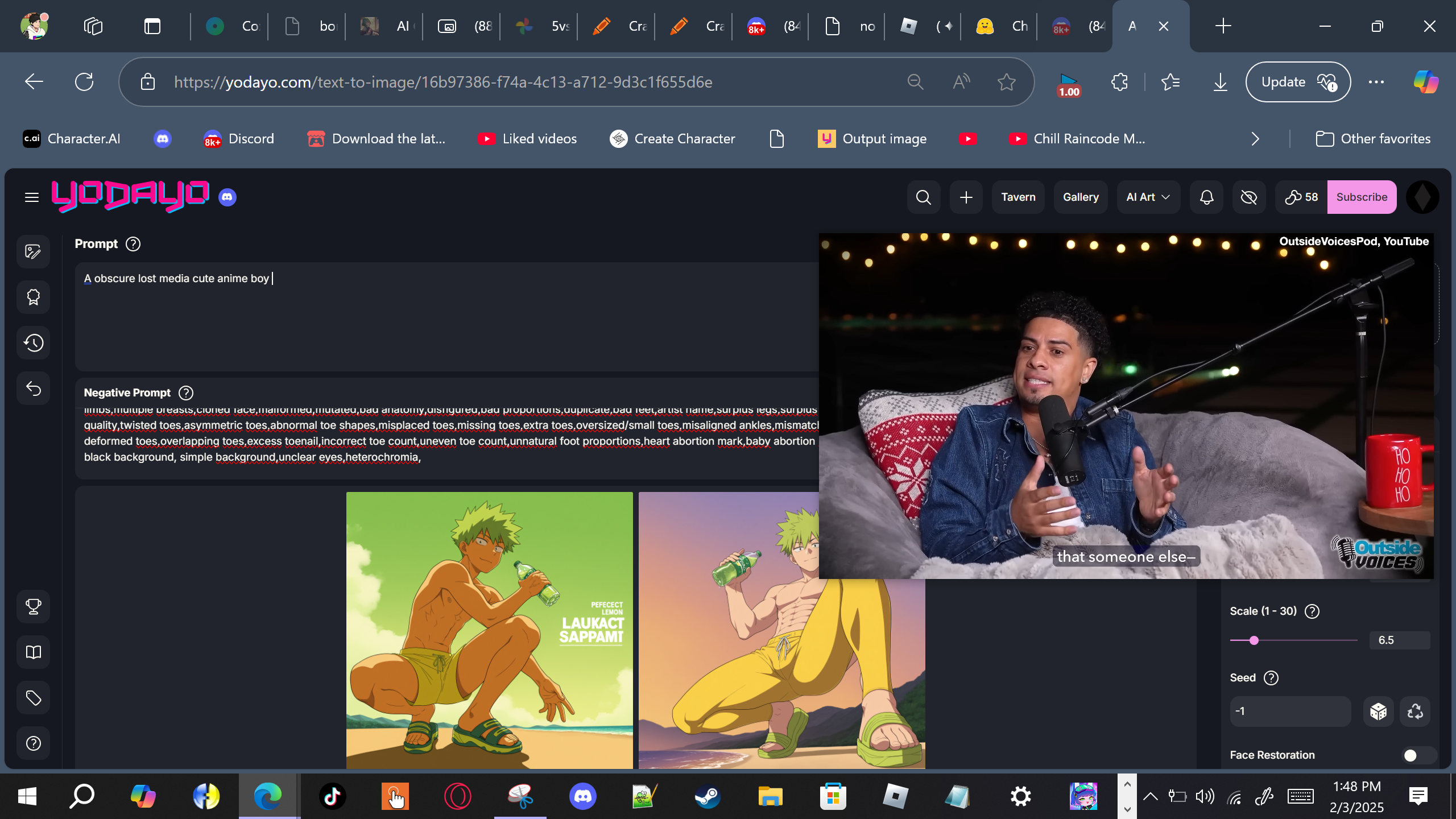Open Copilot in Edge sidebar

click(x=1426, y=82)
